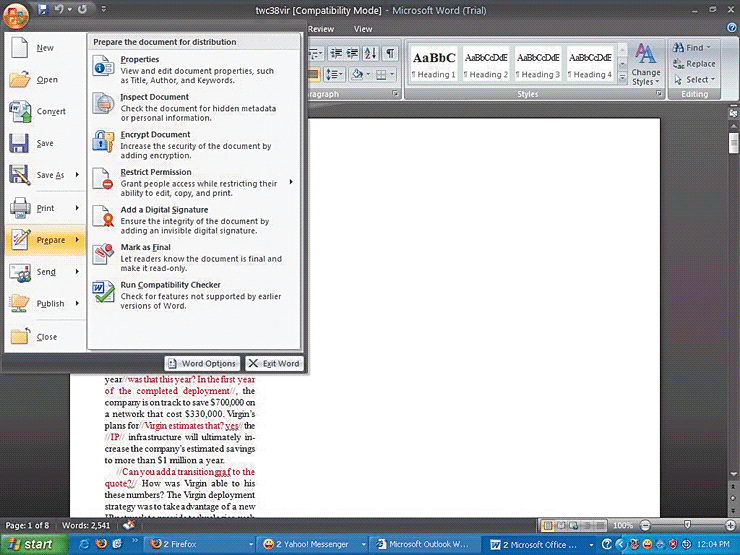The image size is (740, 555).
Task: Click the Borders icon
Action: click(x=381, y=75)
